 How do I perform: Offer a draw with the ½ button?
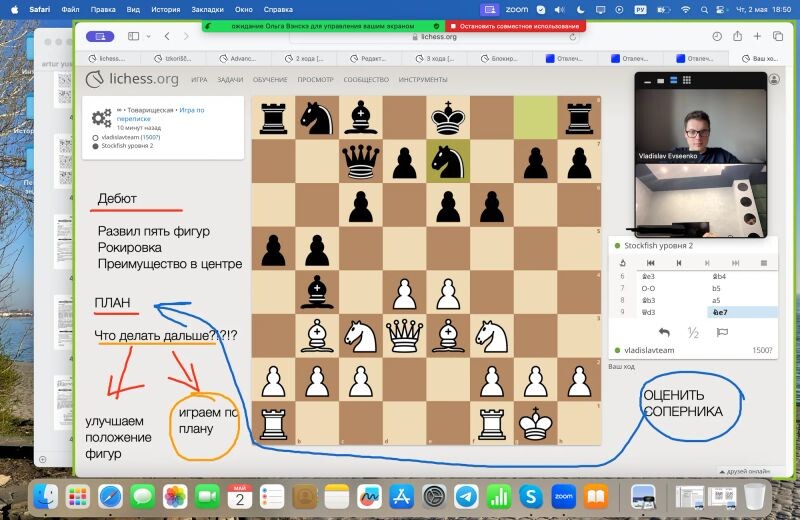pyautogui.click(x=692, y=333)
